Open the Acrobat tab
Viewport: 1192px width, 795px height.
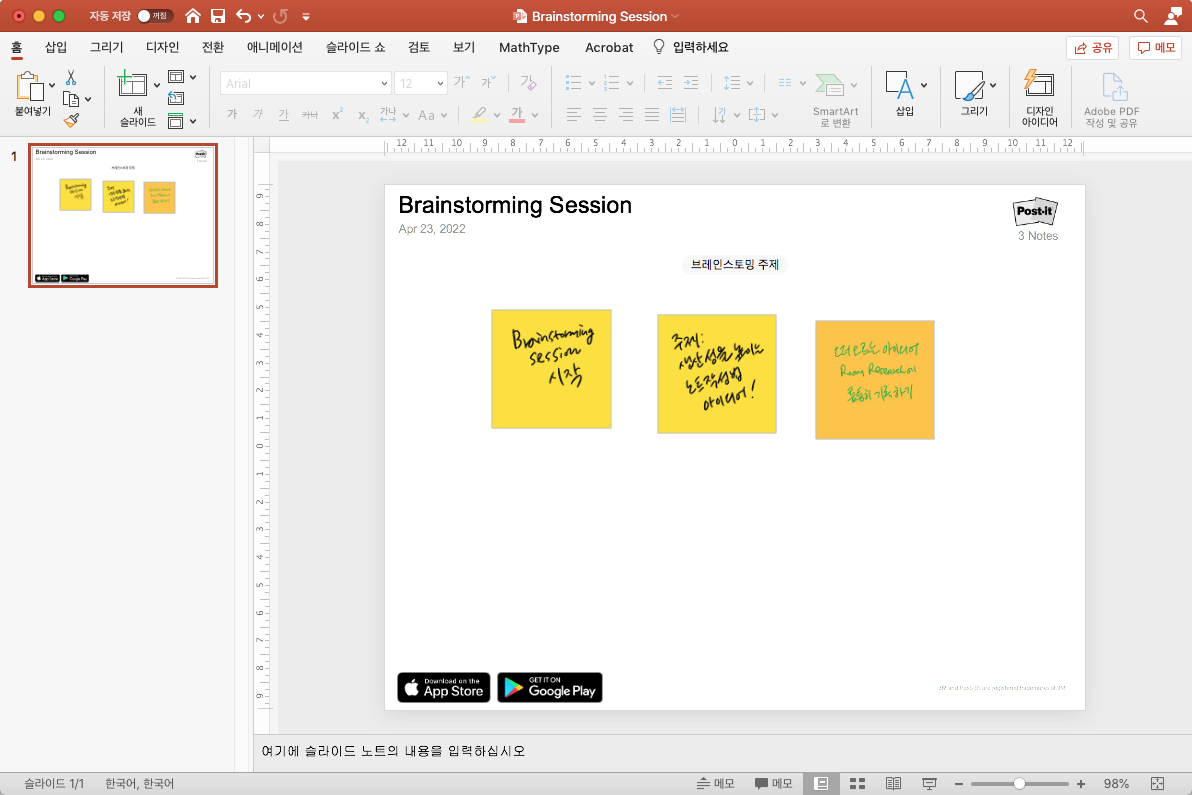click(x=609, y=47)
